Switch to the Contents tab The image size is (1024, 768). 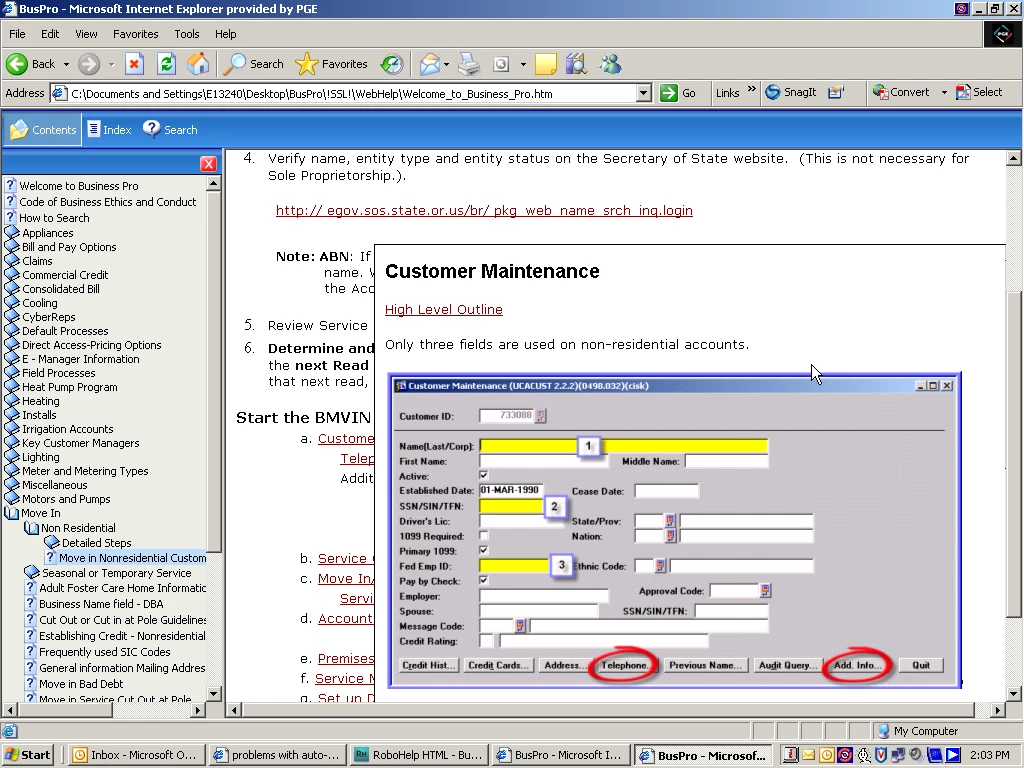(x=42, y=129)
